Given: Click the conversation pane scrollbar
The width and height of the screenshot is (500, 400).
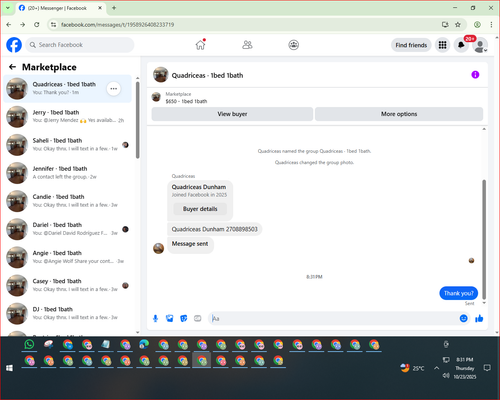Looking at the screenshot, I should [484, 239].
